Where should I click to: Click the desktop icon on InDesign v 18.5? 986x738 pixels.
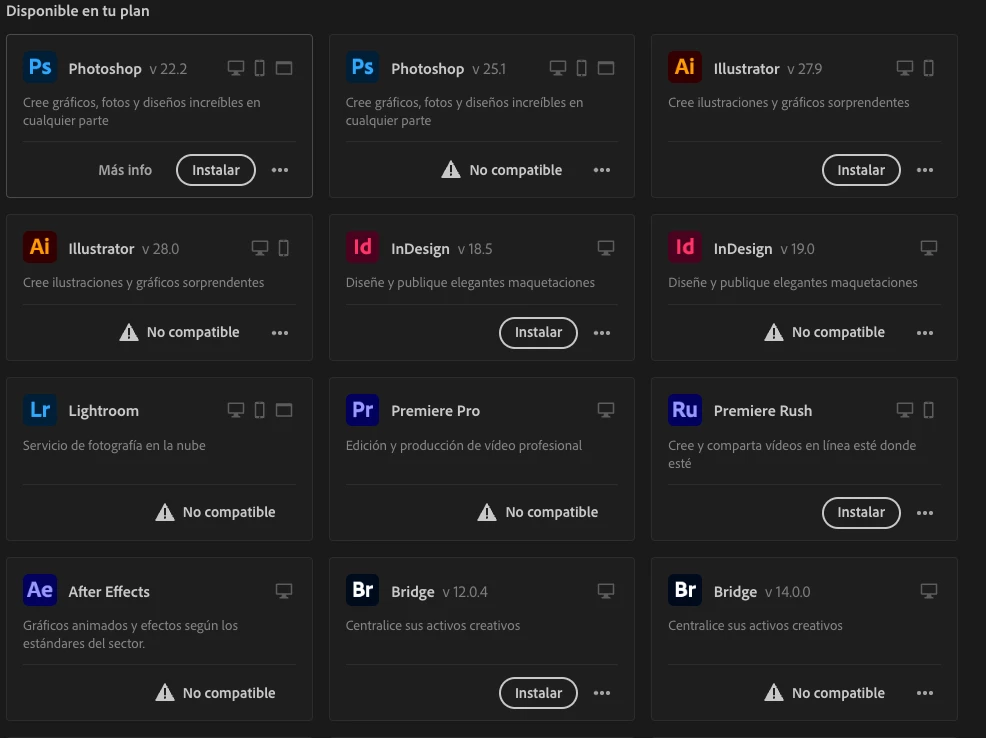[606, 248]
